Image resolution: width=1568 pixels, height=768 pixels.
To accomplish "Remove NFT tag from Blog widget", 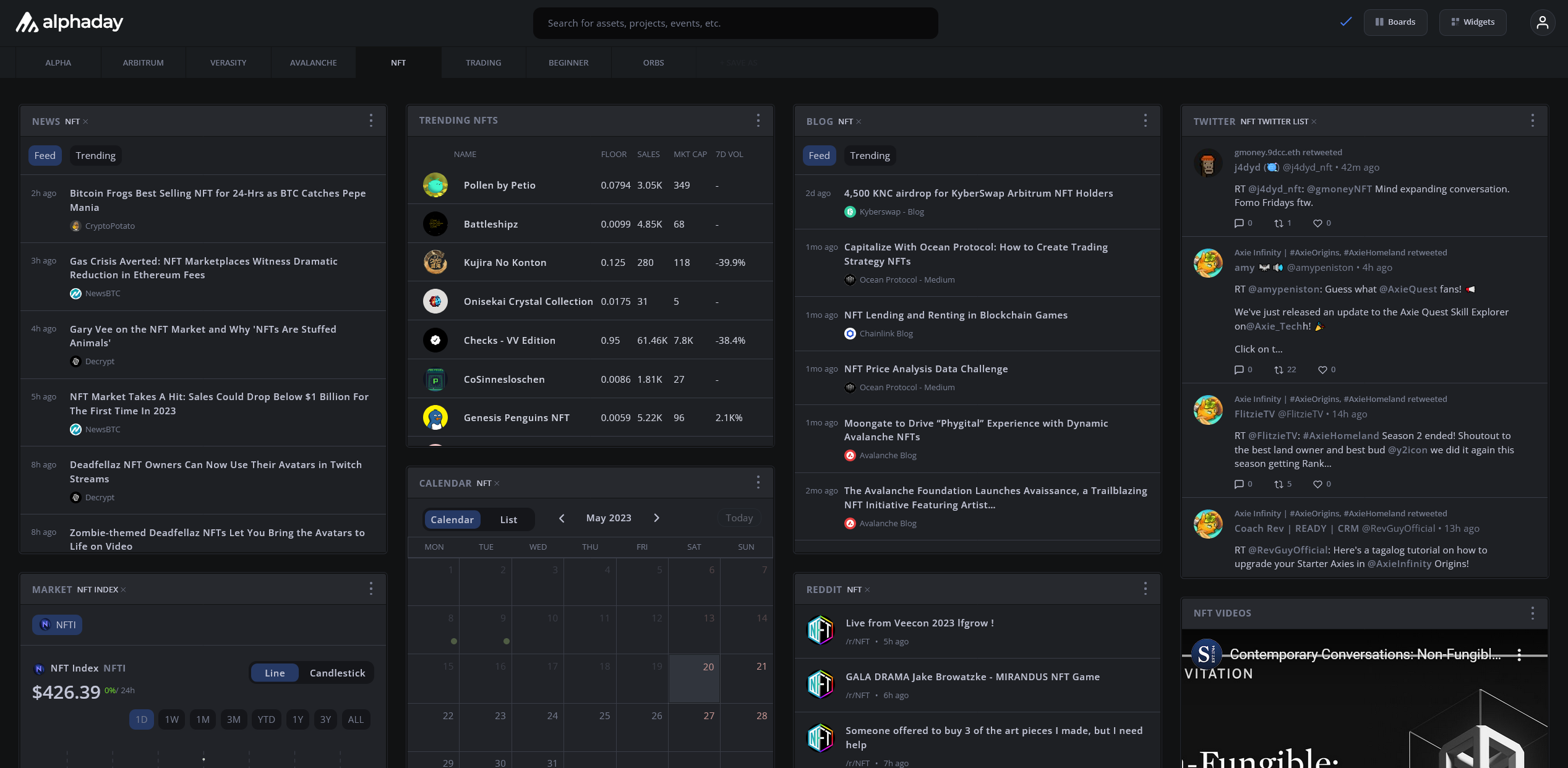I will click(859, 122).
